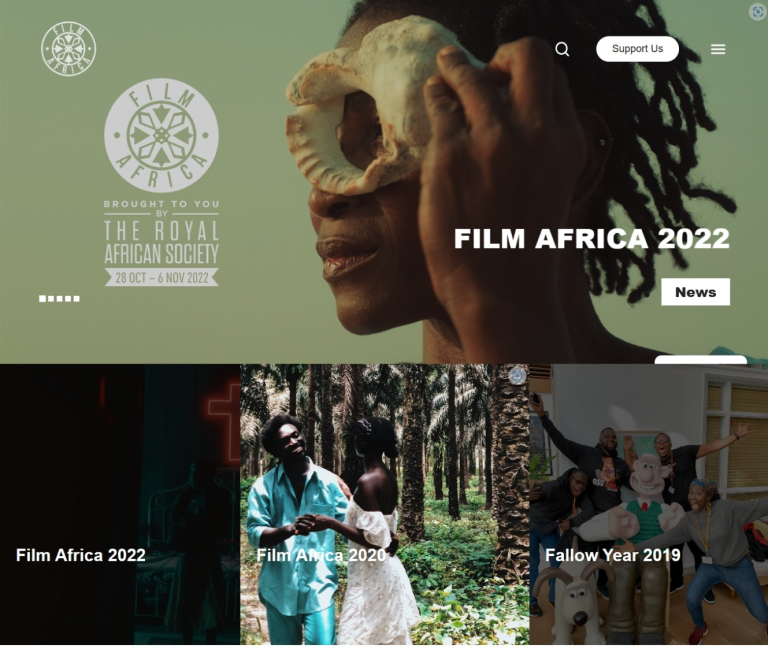
Task: Click the visual search icon at page corner
Action: point(758,11)
